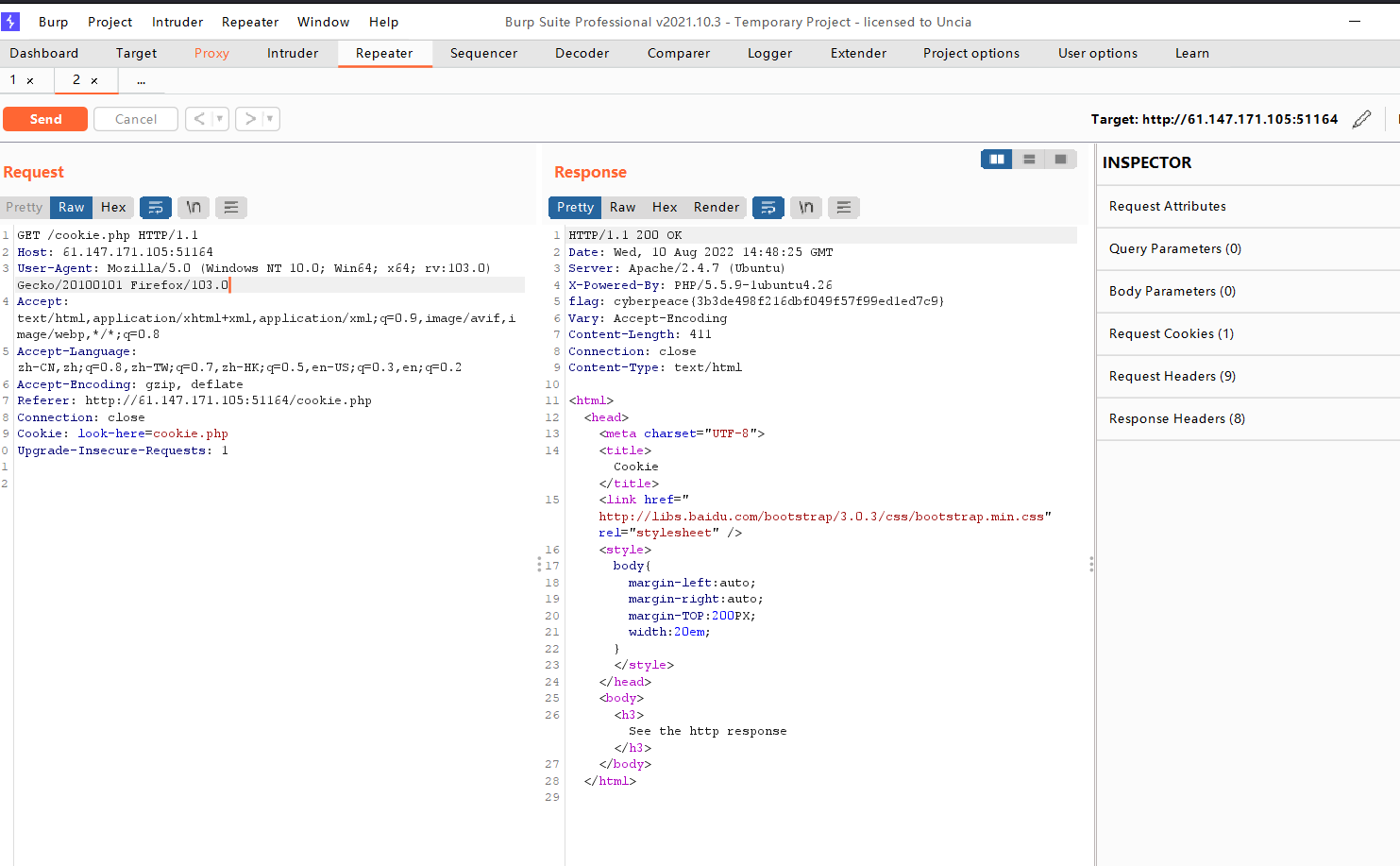
Task: Click the User-Agent header line in request
Action: 254,277
